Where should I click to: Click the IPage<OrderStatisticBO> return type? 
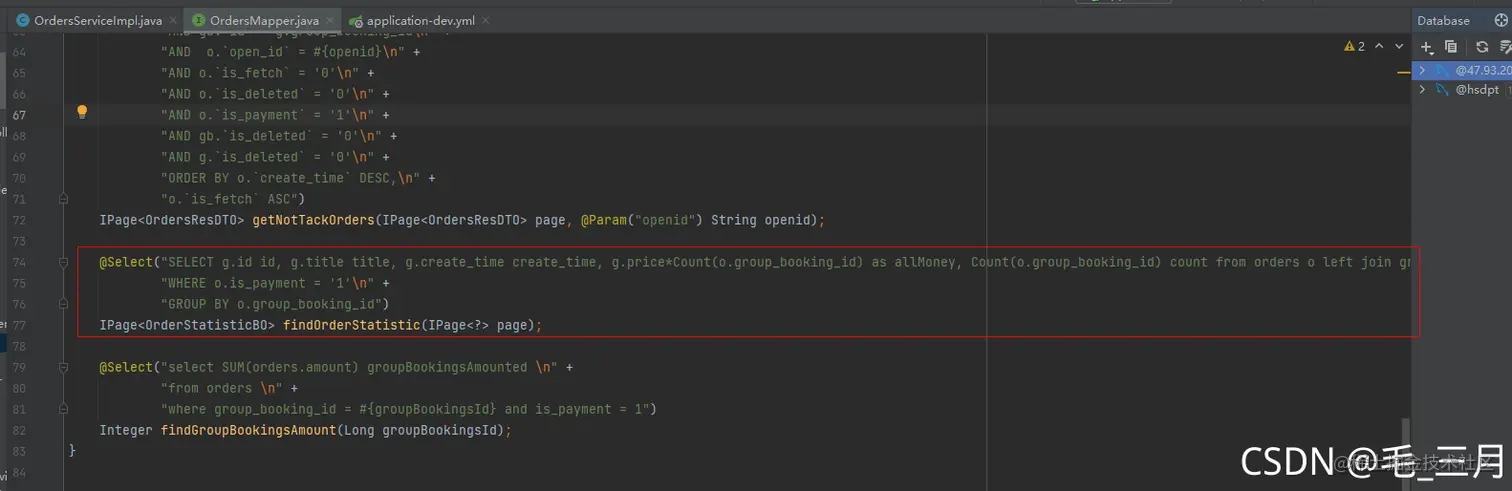[187, 325]
